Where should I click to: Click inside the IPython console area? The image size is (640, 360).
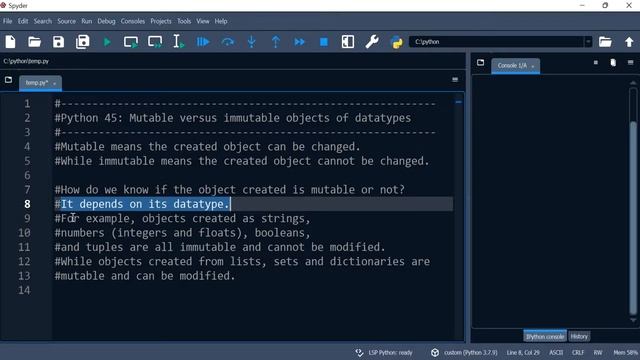click(x=549, y=200)
